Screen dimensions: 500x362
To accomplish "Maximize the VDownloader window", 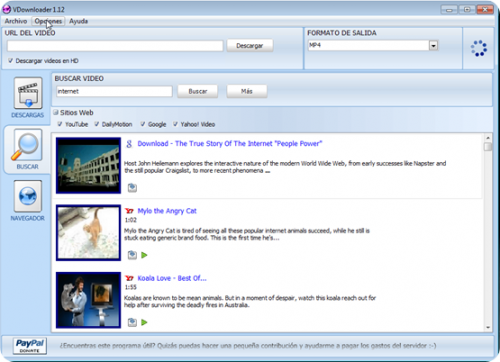I will (467, 10).
